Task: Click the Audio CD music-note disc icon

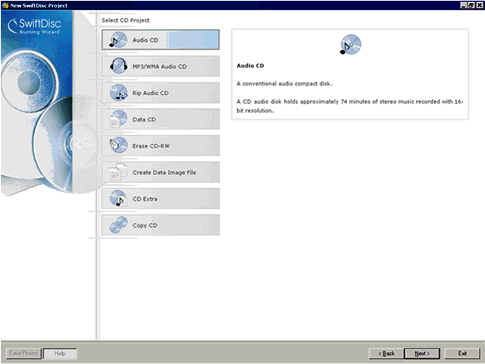Action: (118, 40)
